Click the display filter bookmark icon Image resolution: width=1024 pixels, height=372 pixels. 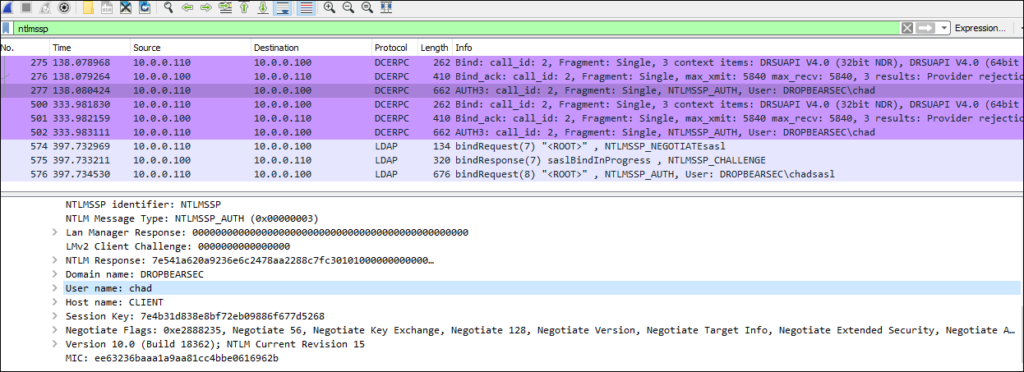[x=6, y=29]
